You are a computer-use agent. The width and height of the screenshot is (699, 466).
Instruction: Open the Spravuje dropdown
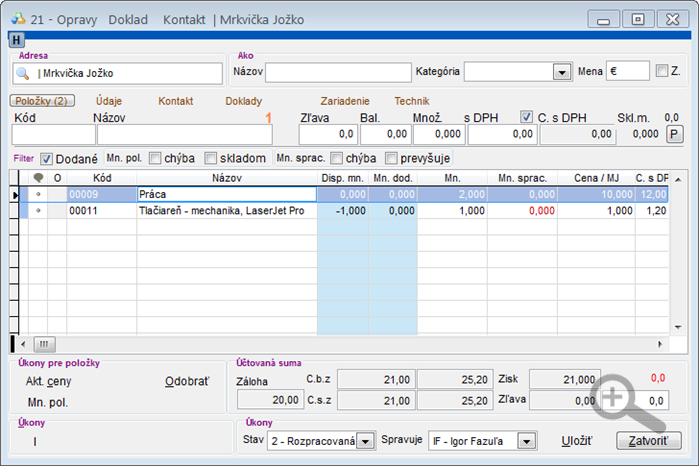(x=526, y=441)
